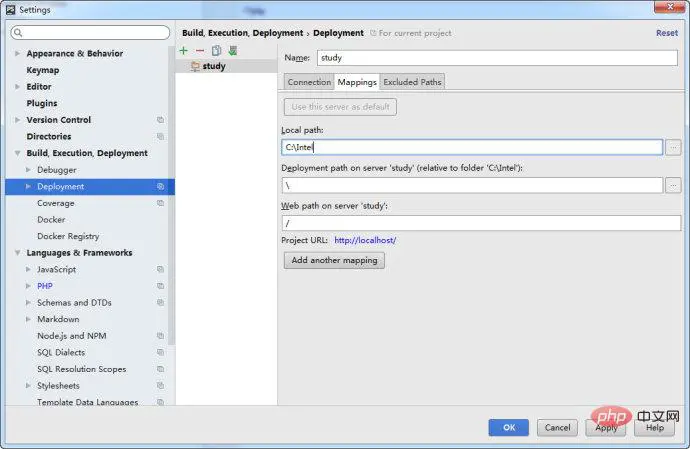Click the Add another mapping button
Screen dimensions: 690x449
point(334,260)
